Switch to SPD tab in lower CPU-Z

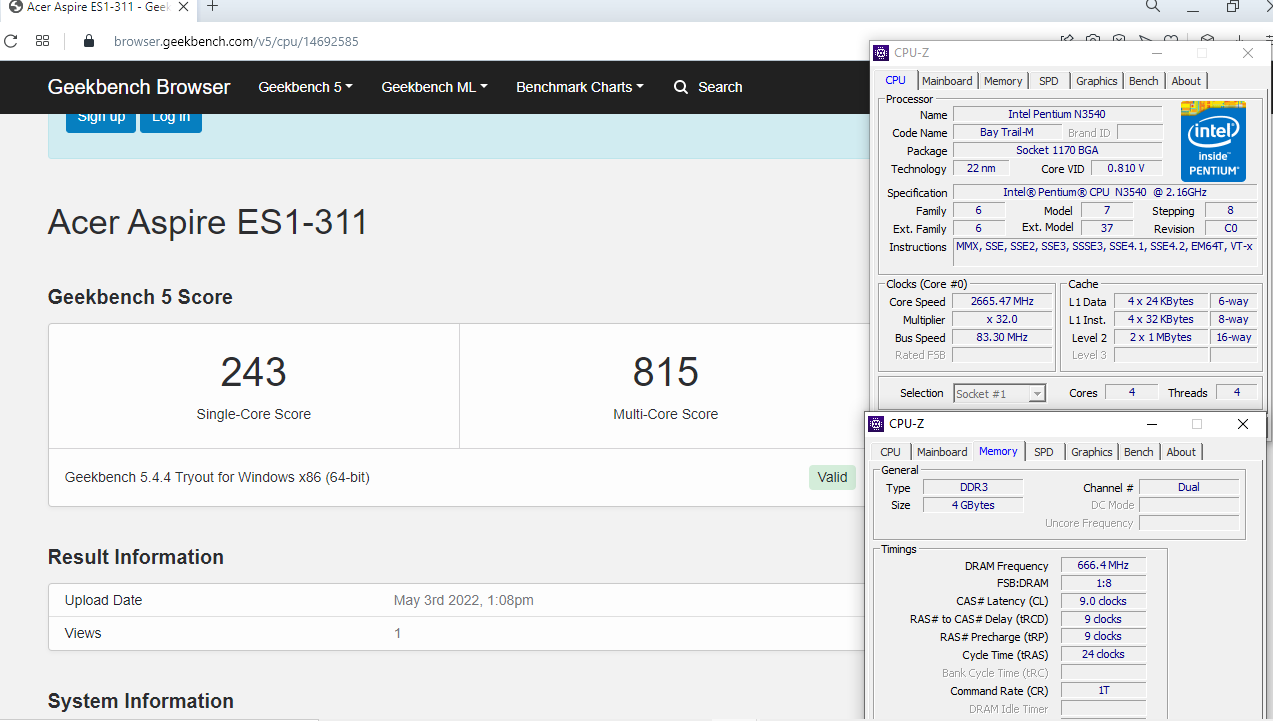tap(1044, 452)
